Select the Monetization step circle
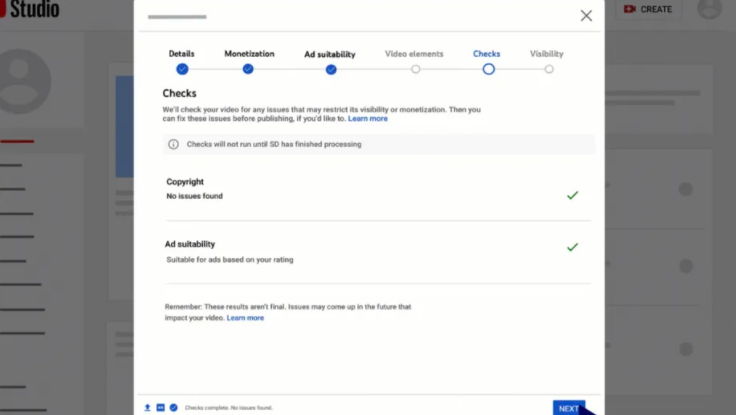Screen dimensions: 736x415 click(248, 69)
